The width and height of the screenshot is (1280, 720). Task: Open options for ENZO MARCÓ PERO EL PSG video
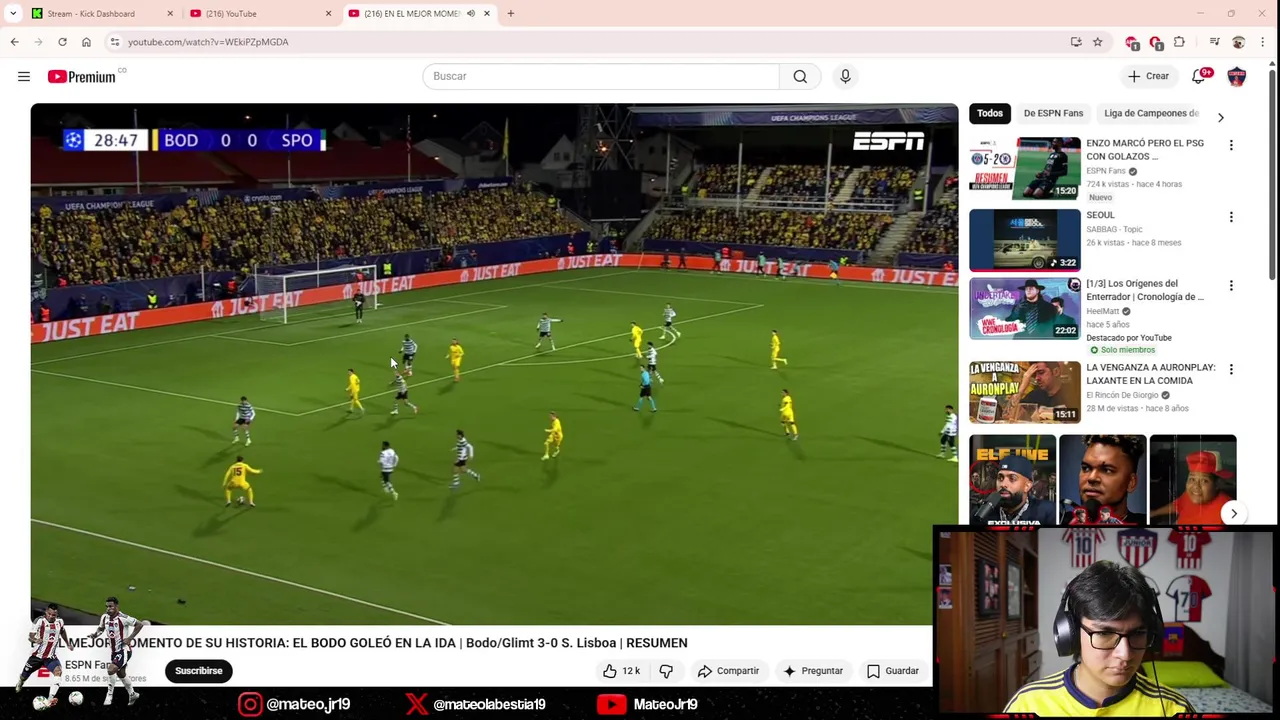coord(1231,145)
